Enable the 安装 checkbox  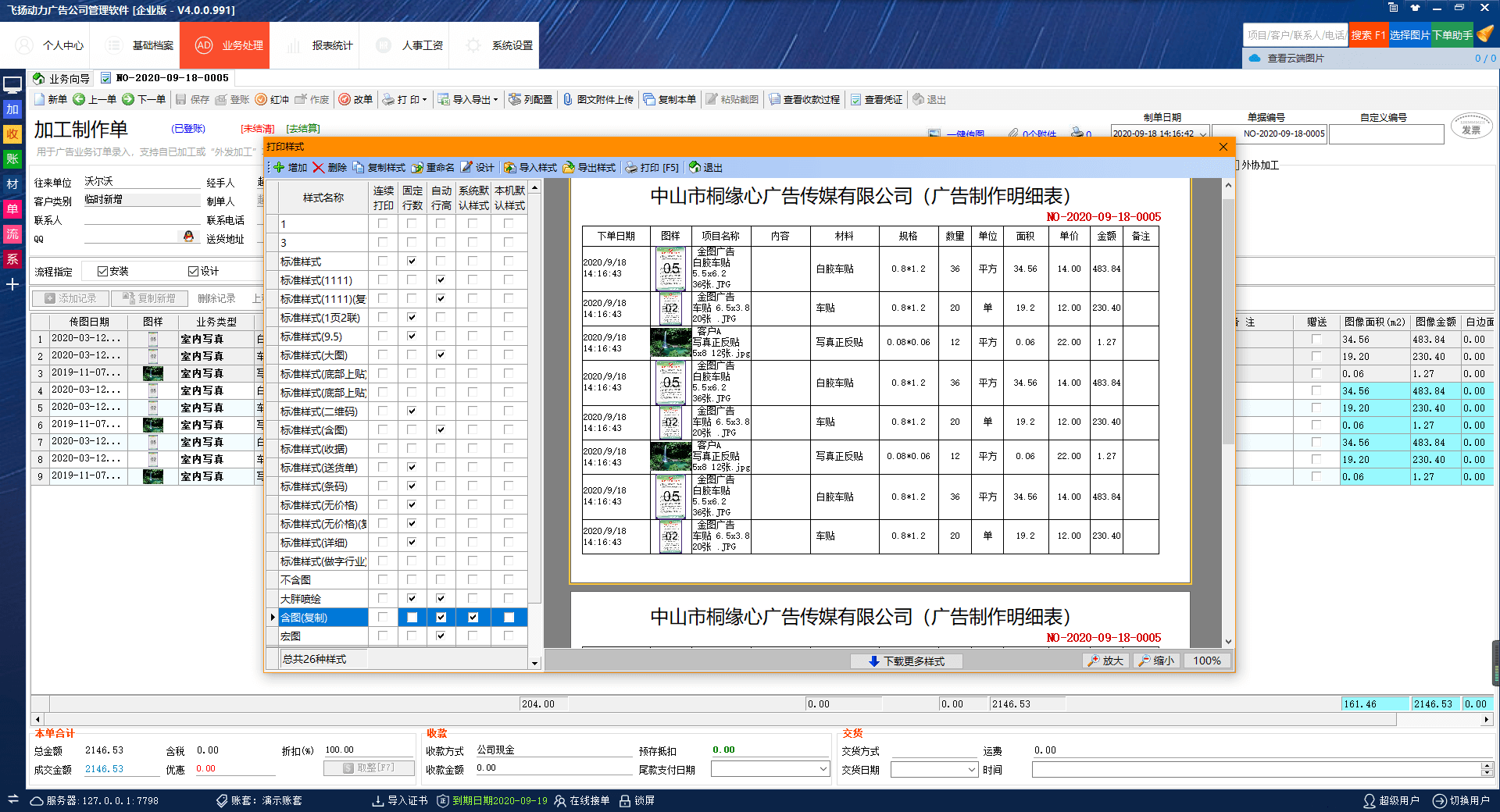click(102, 271)
